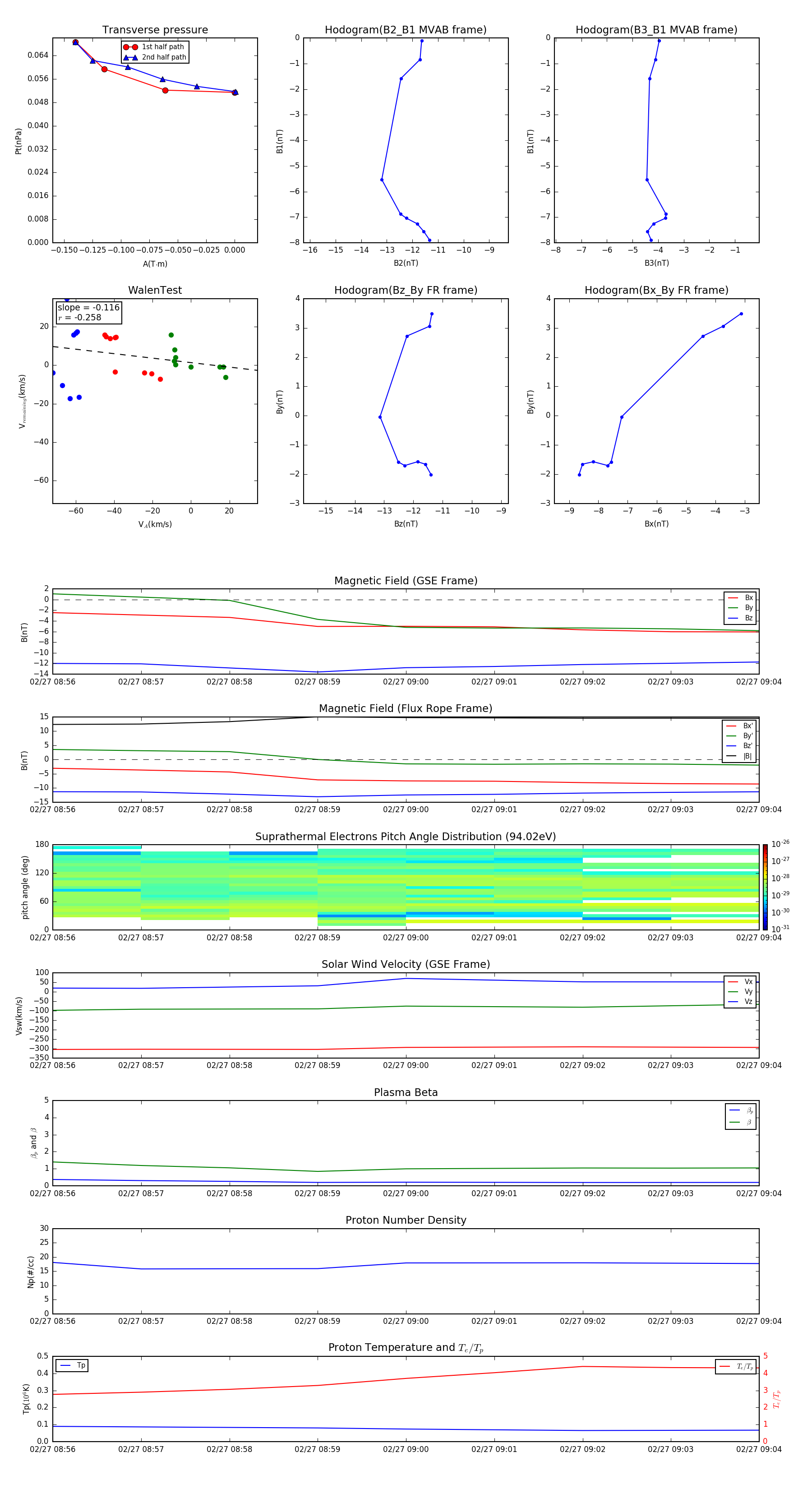
Task: Select the Te/Tp legend entry
Action: click(736, 1366)
